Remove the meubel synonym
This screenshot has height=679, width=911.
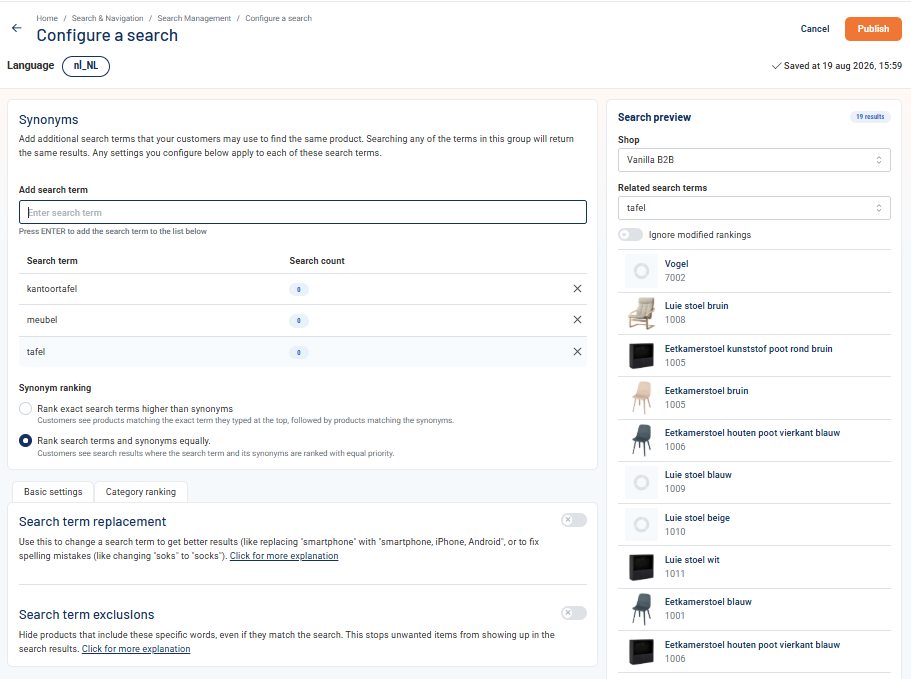click(x=577, y=319)
